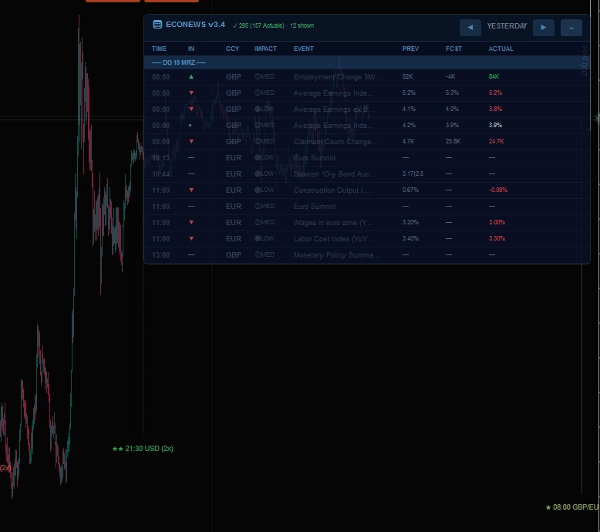Click the ECONEWS calendar icon in panel header
The height and width of the screenshot is (532, 600).
158,24
